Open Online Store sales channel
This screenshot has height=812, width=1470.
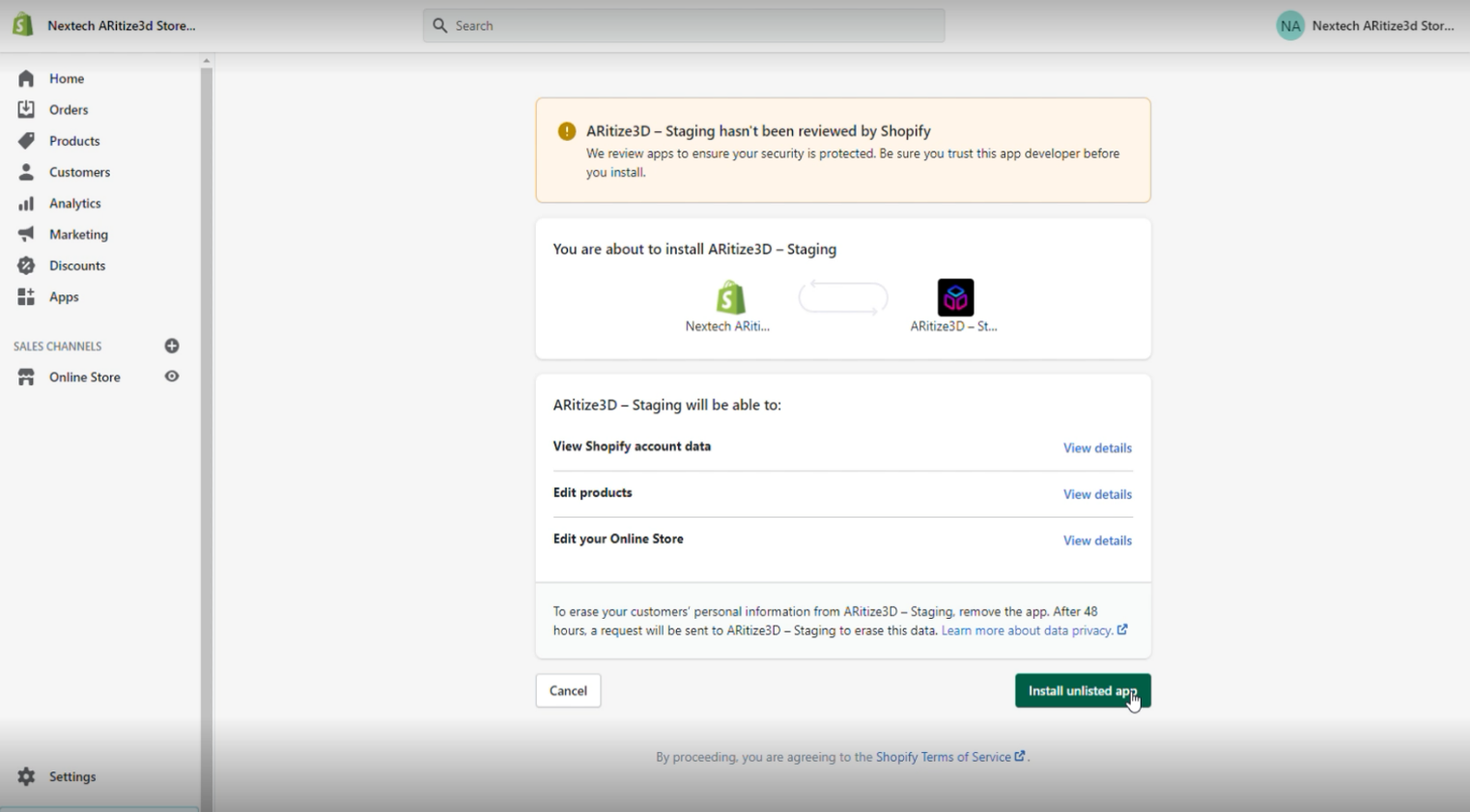pos(85,377)
